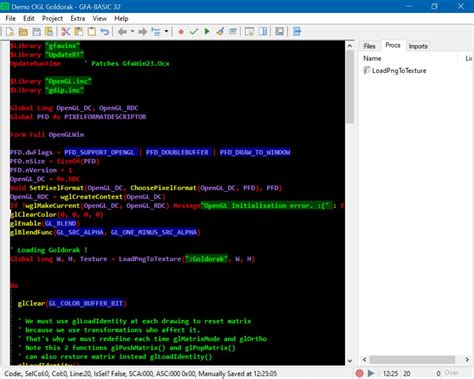This screenshot has height=379, width=474.
Task: Toggle a breakpoint with the red dot icon
Action: (x=181, y=32)
